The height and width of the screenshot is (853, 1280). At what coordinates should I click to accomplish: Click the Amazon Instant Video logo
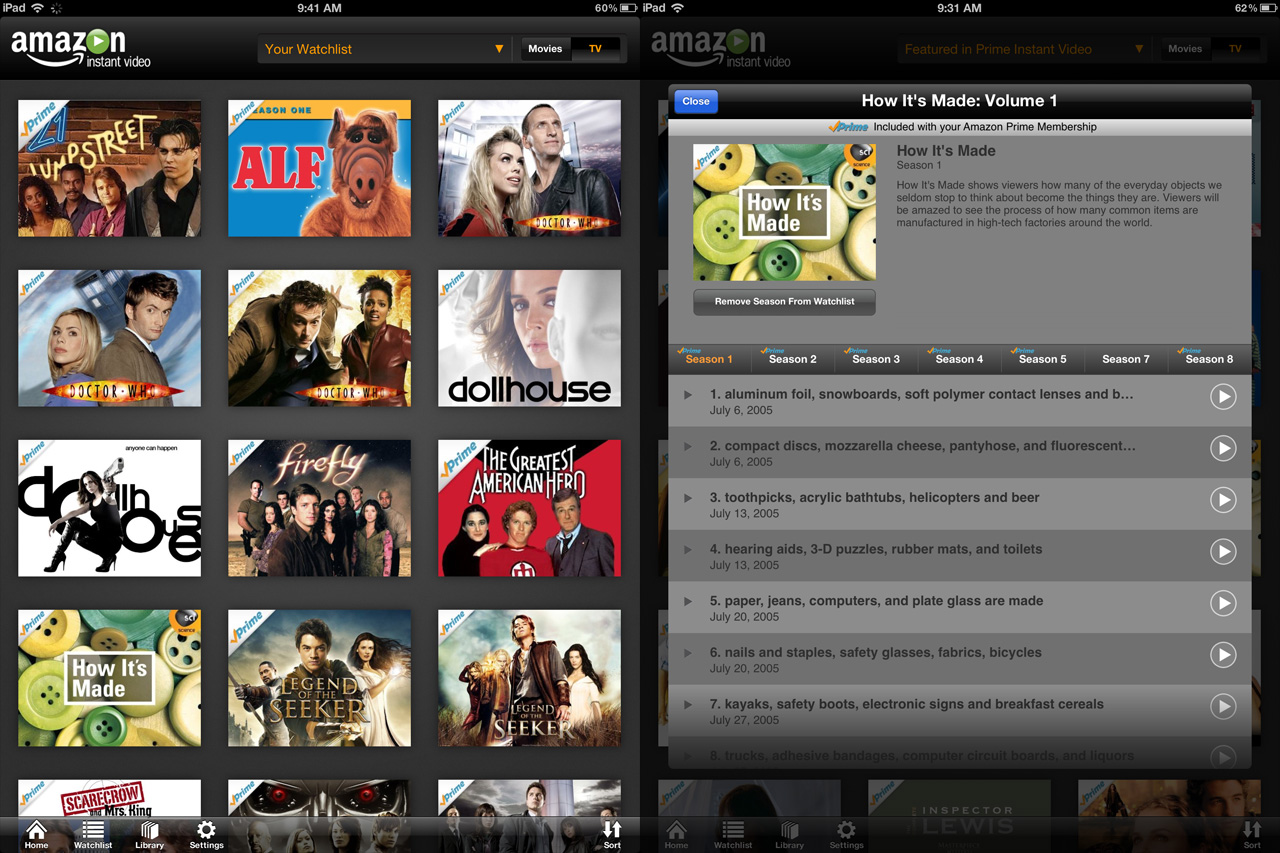pos(80,47)
